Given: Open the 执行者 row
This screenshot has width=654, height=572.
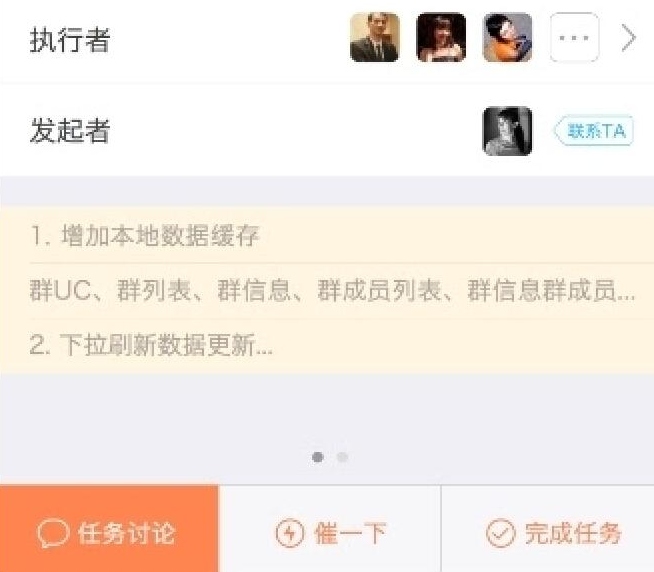Looking at the screenshot, I should [x=327, y=40].
